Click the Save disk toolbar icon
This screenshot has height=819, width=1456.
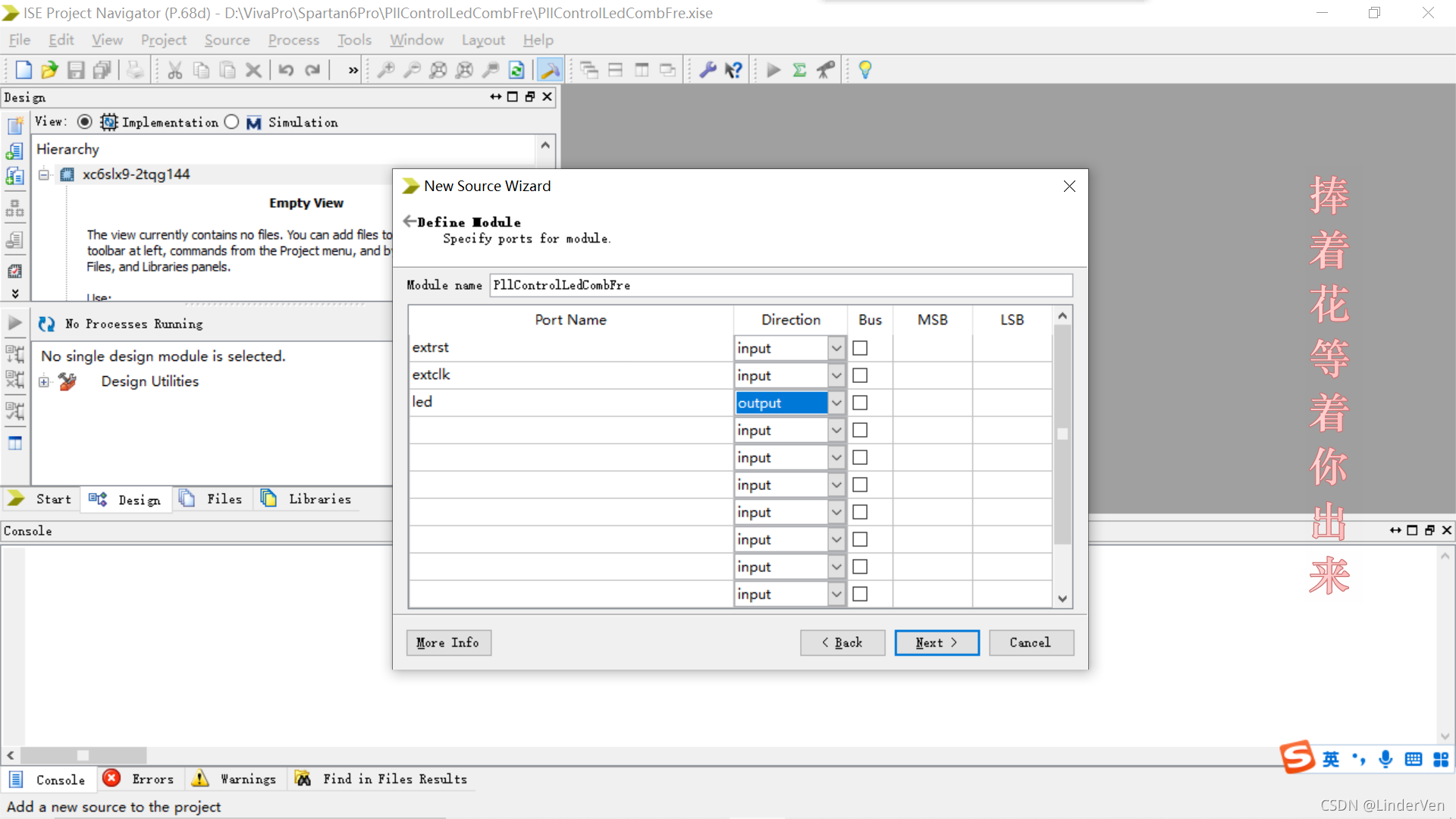(76, 70)
